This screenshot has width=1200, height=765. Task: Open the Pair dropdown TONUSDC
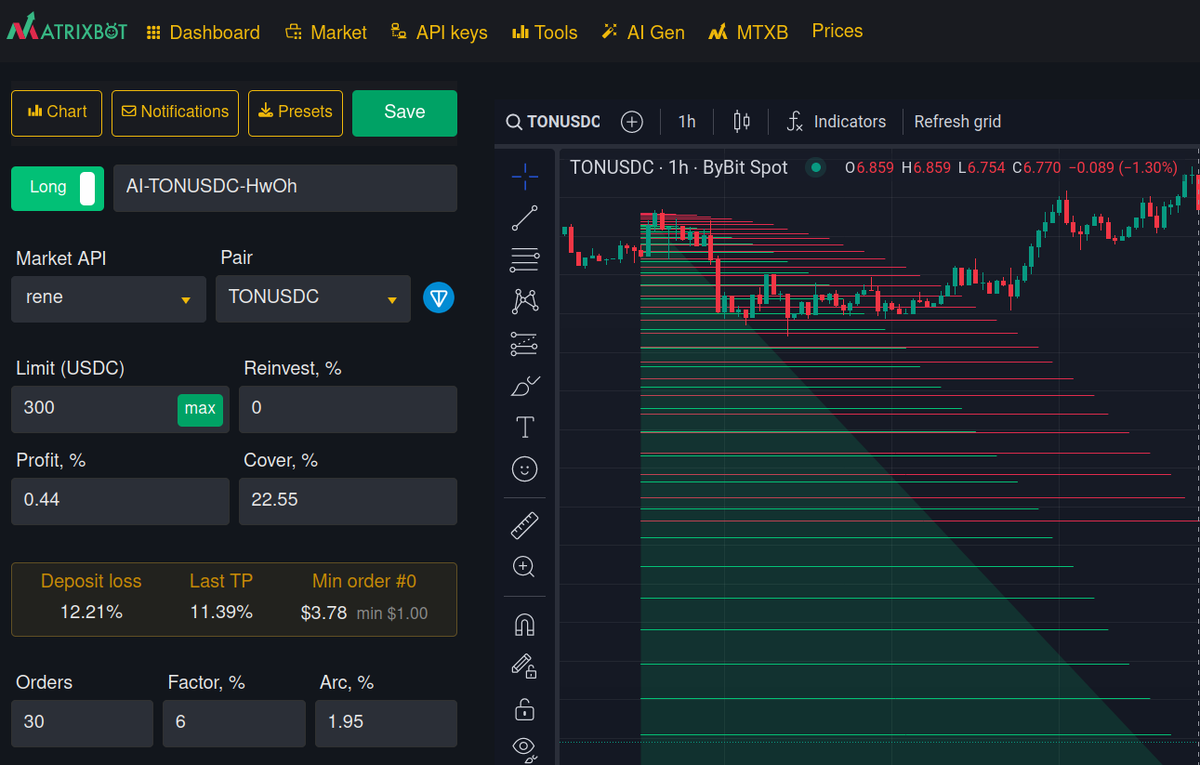pyautogui.click(x=313, y=298)
